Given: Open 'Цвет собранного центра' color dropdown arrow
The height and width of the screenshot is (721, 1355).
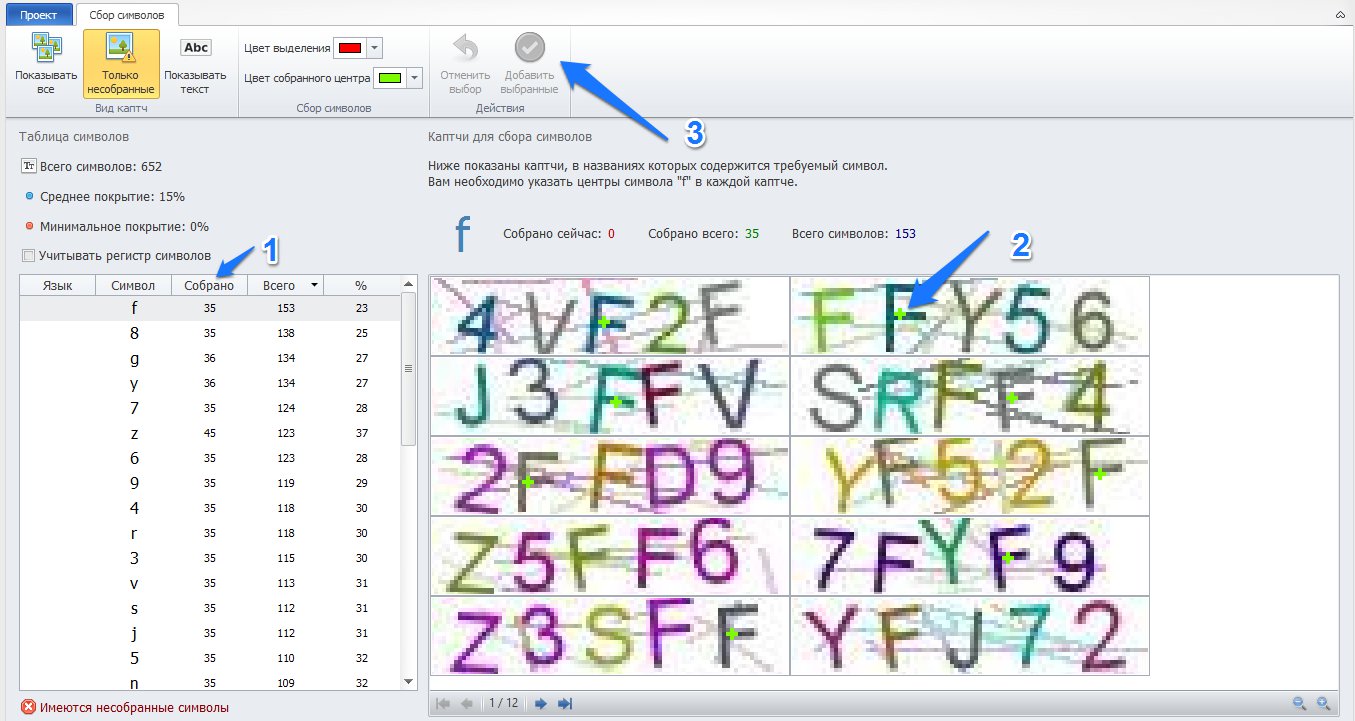Looking at the screenshot, I should (415, 78).
